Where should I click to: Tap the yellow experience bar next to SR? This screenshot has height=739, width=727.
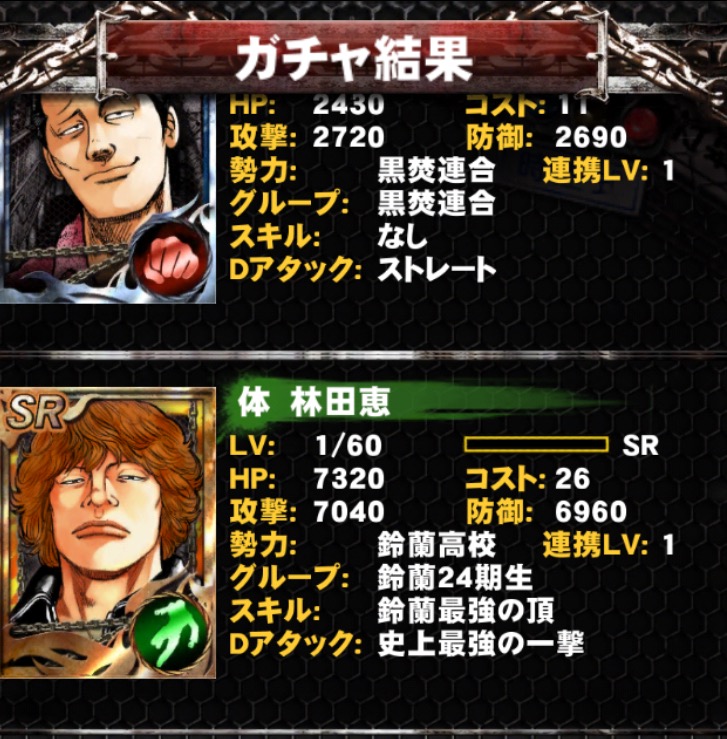[536, 444]
